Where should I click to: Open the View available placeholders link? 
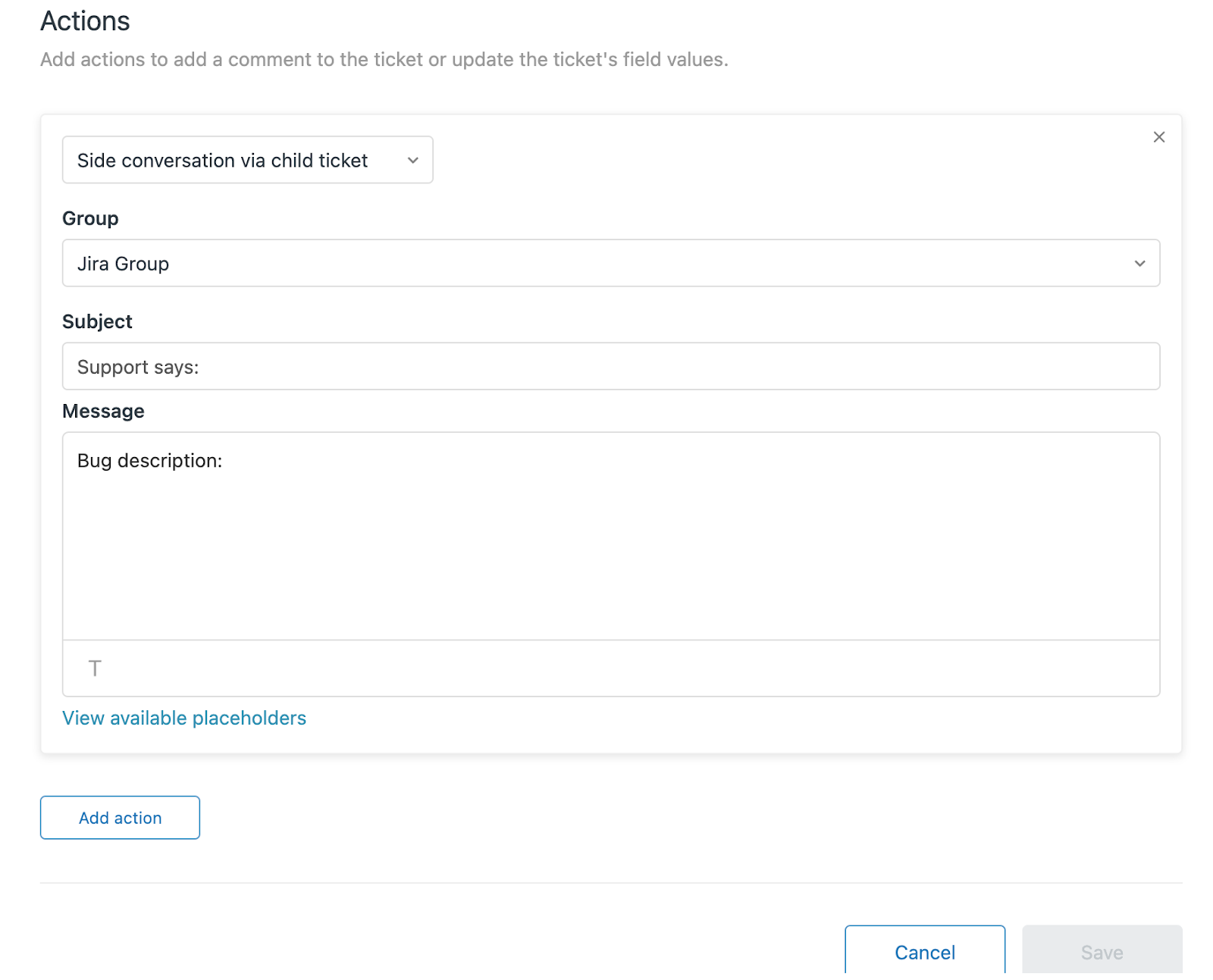(x=184, y=718)
